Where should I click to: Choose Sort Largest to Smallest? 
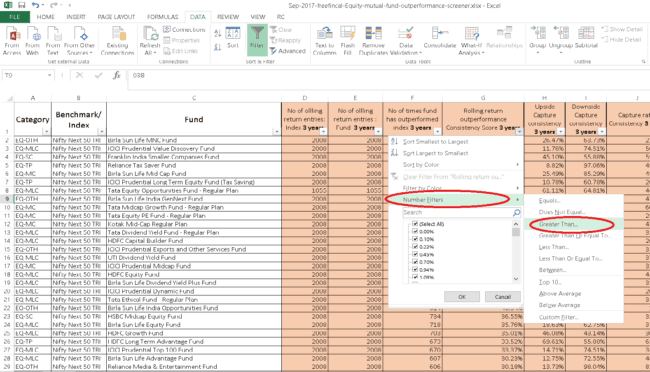coord(456,153)
